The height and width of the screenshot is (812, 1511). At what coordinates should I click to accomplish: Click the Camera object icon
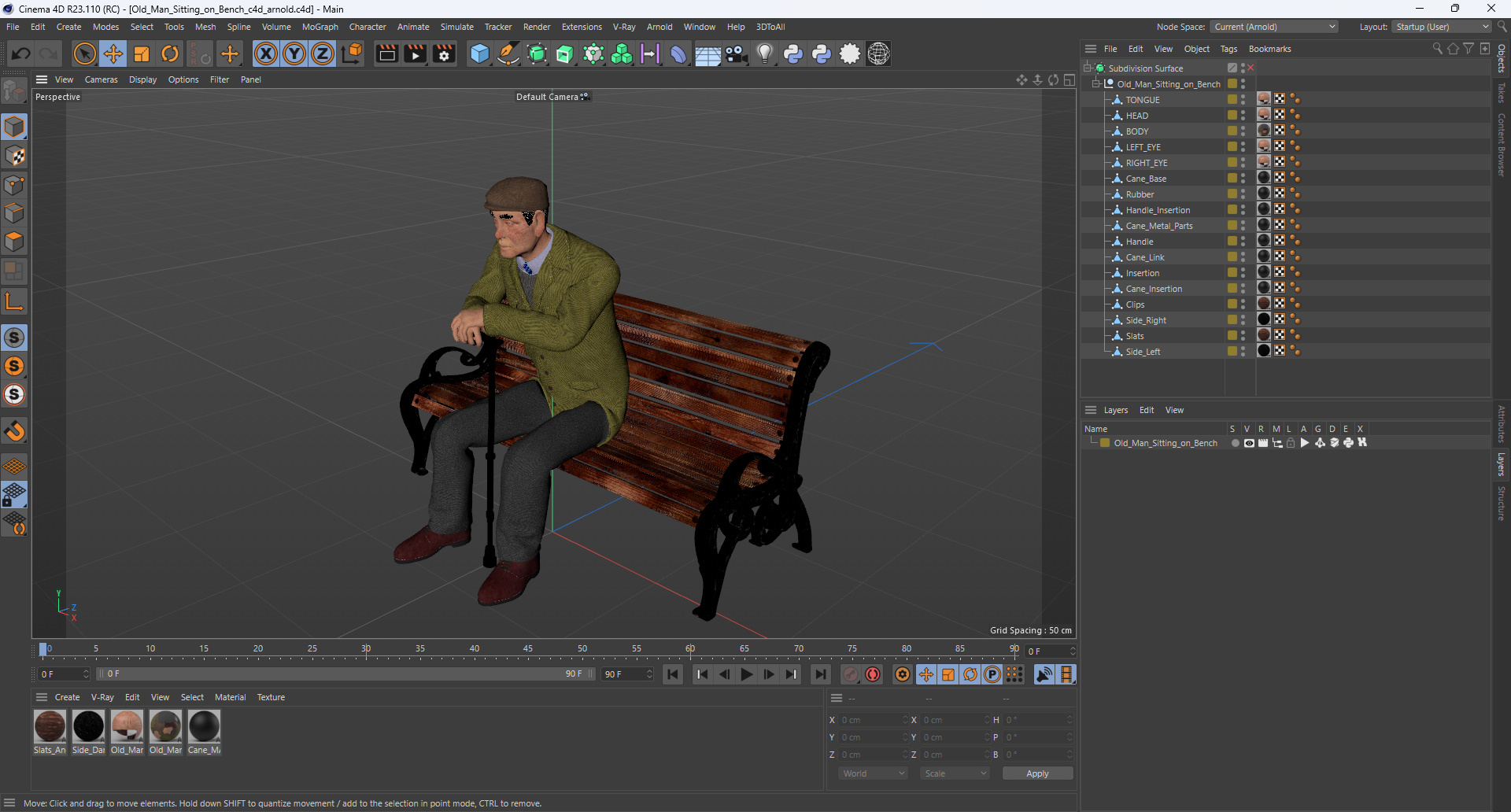(736, 54)
